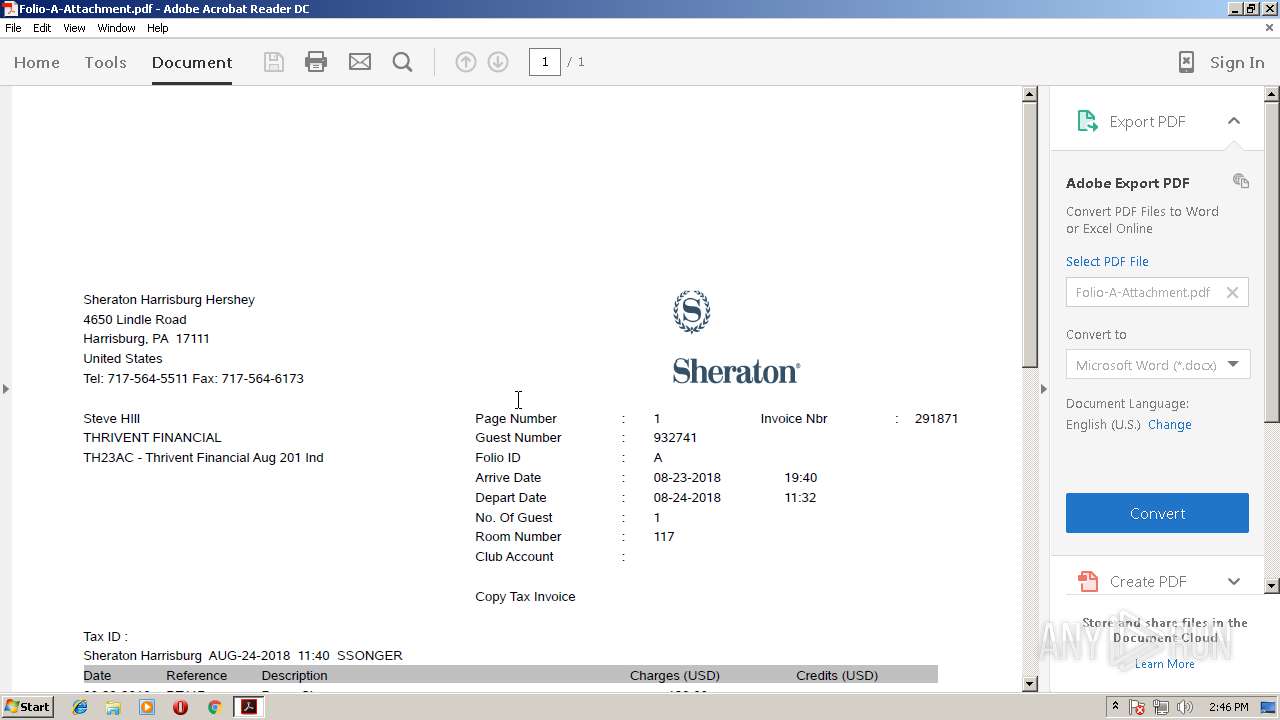The height and width of the screenshot is (720, 1280).
Task: Remove Folio-A-Attachment.pdf with X icon
Action: point(1232,292)
